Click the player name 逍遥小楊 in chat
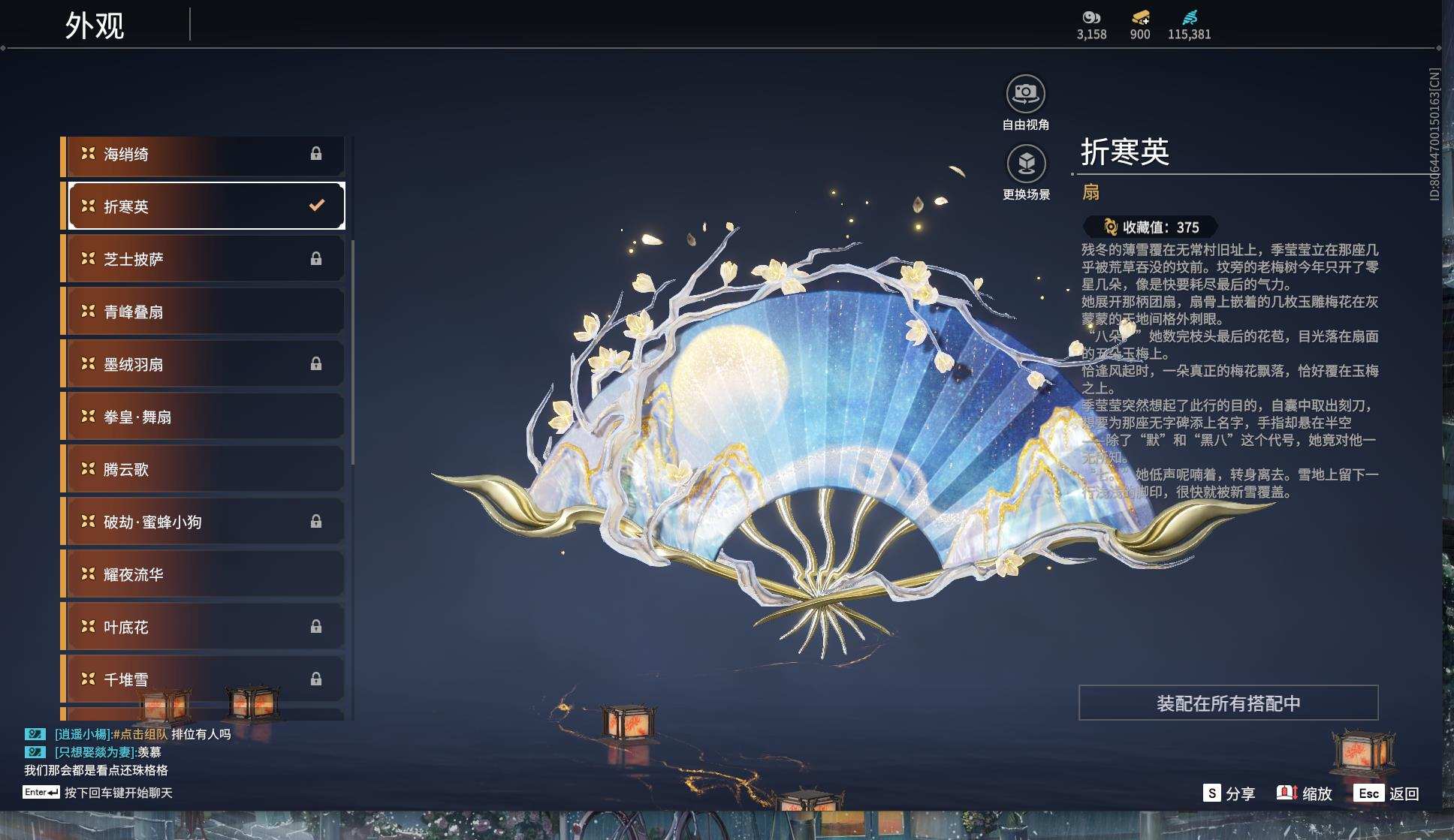 [83, 734]
